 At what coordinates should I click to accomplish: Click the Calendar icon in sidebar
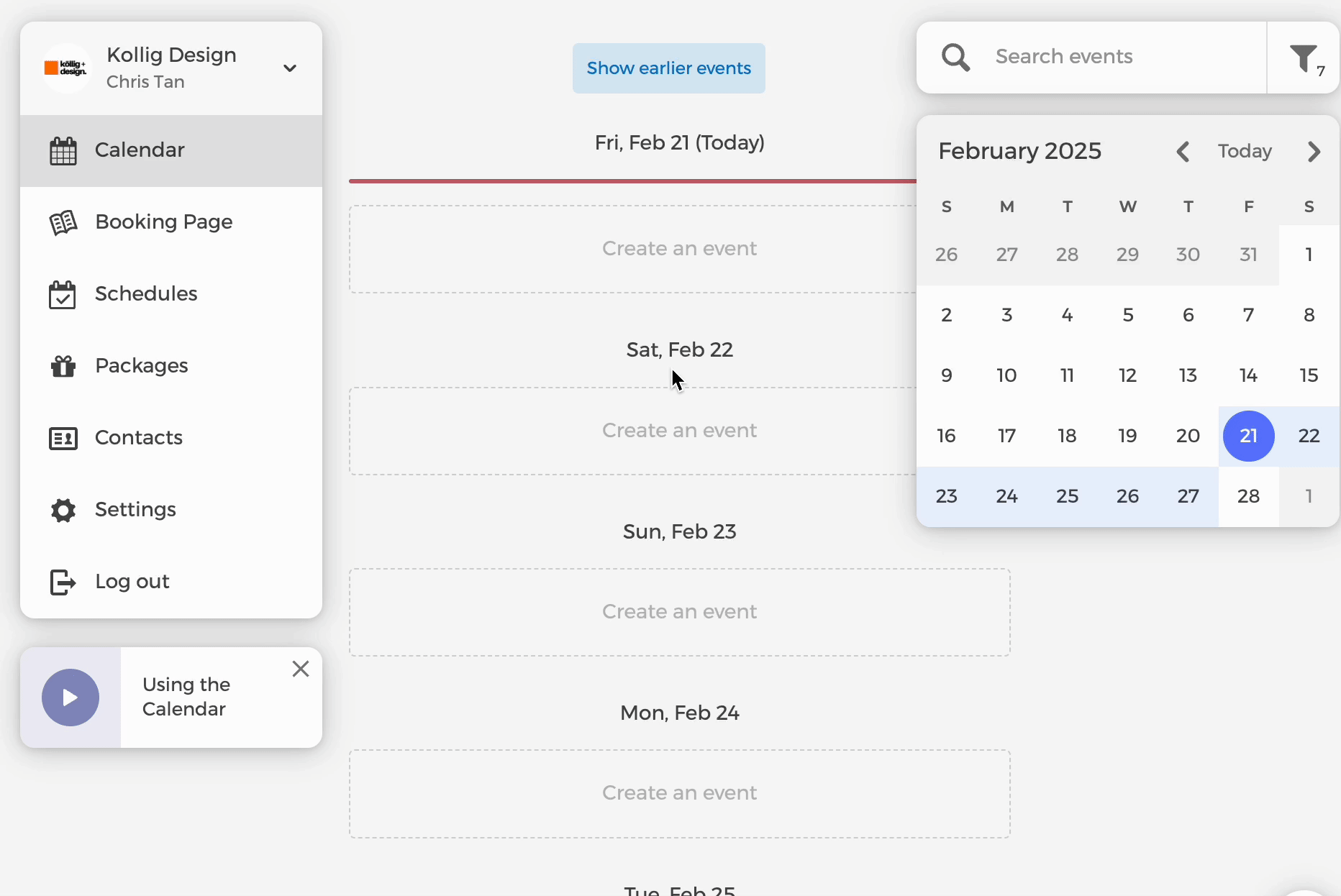coord(63,151)
